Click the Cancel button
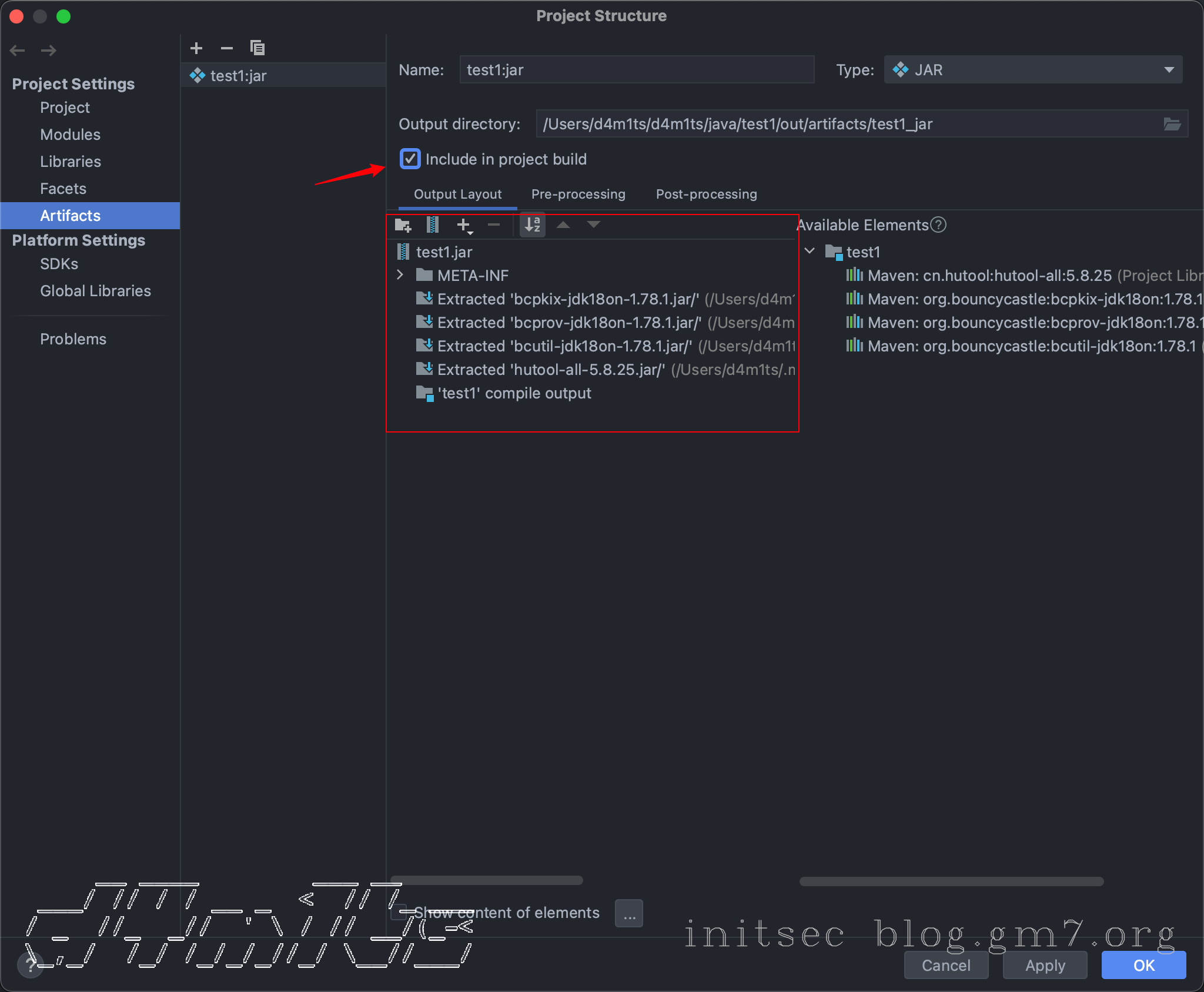The width and height of the screenshot is (1204, 992). pos(946,966)
